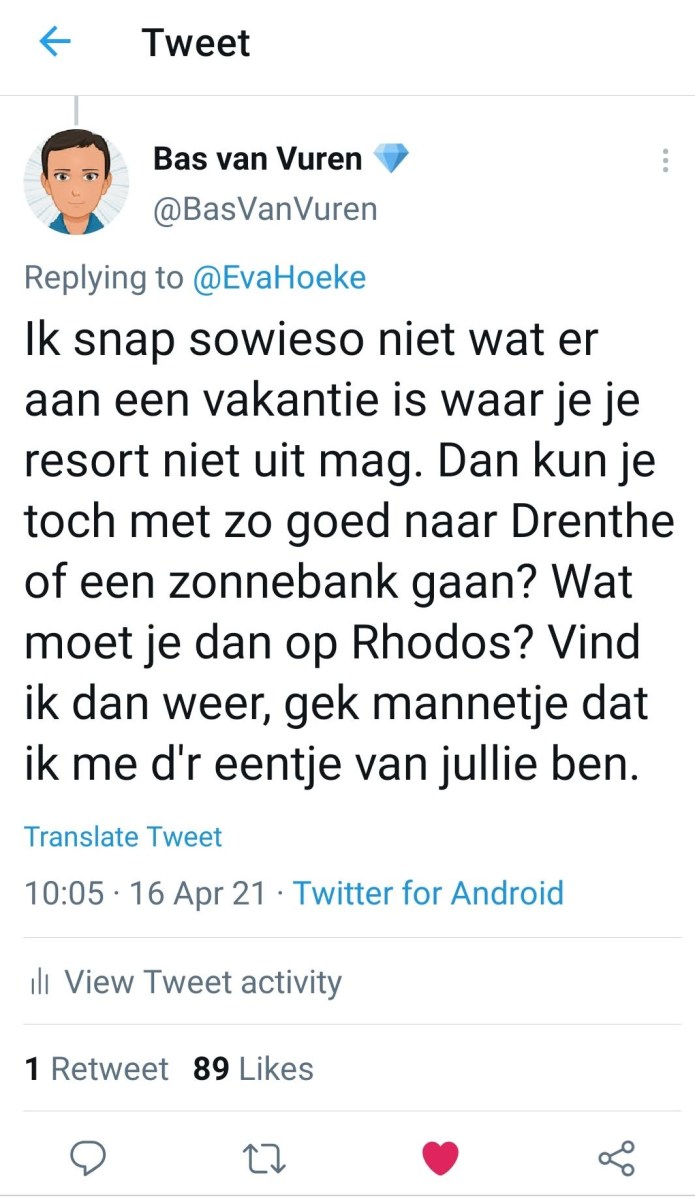Open the share icon
695x1202 pixels.
616,1158
